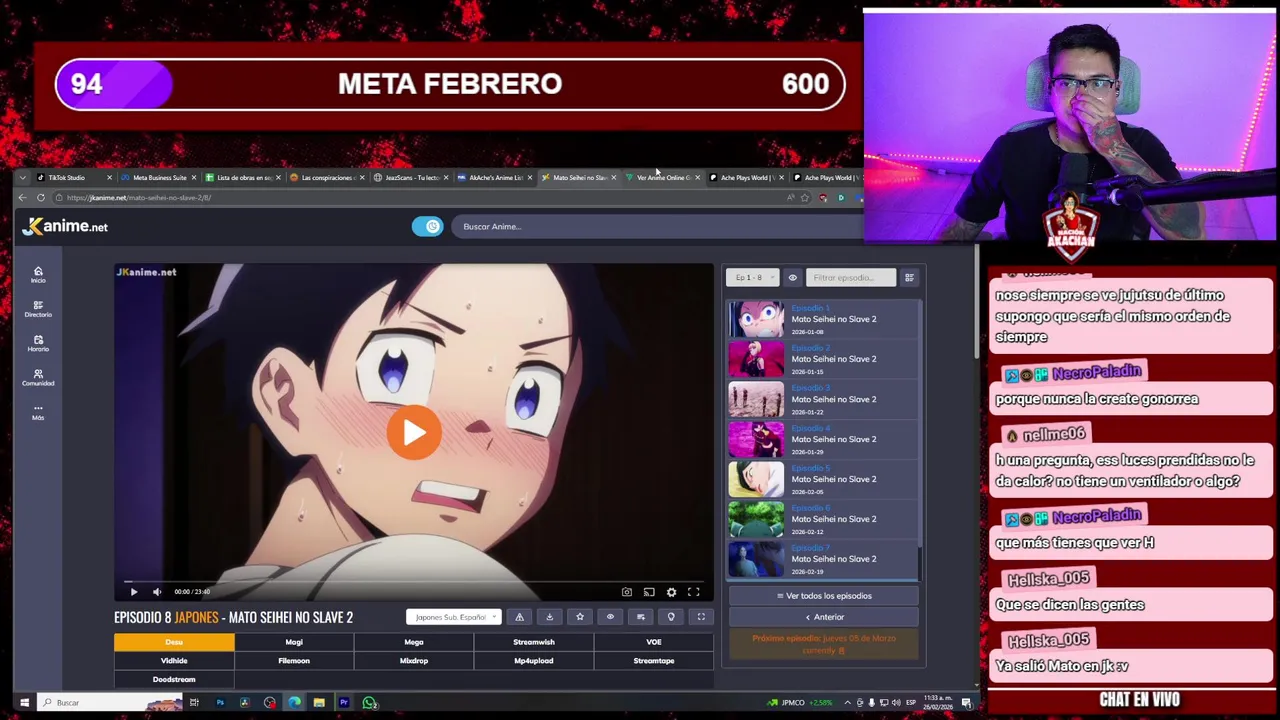The width and height of the screenshot is (1280, 720).
Task: Open Episodio 5 dated 2026-02-05
Action: coord(822,479)
